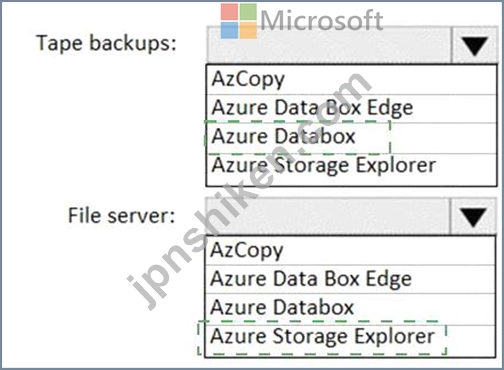Viewport: 504px width, 370px height.
Task: Click the File server label
Action: click(x=122, y=216)
